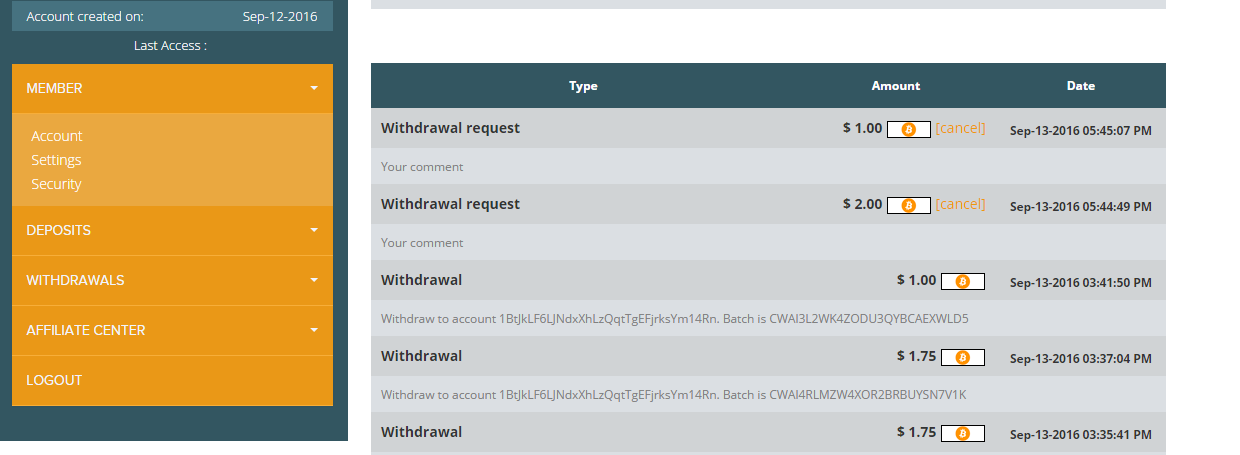Click Bitcoin icon on 03:35:41 PM withdrawal

[x=962, y=434]
